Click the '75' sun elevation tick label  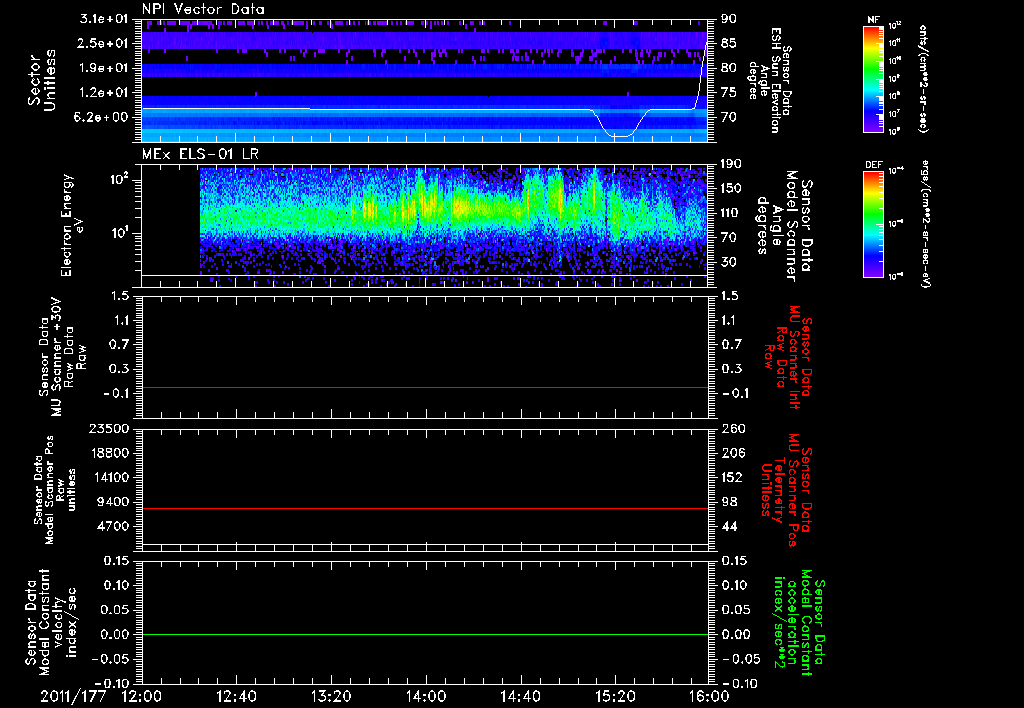[729, 93]
